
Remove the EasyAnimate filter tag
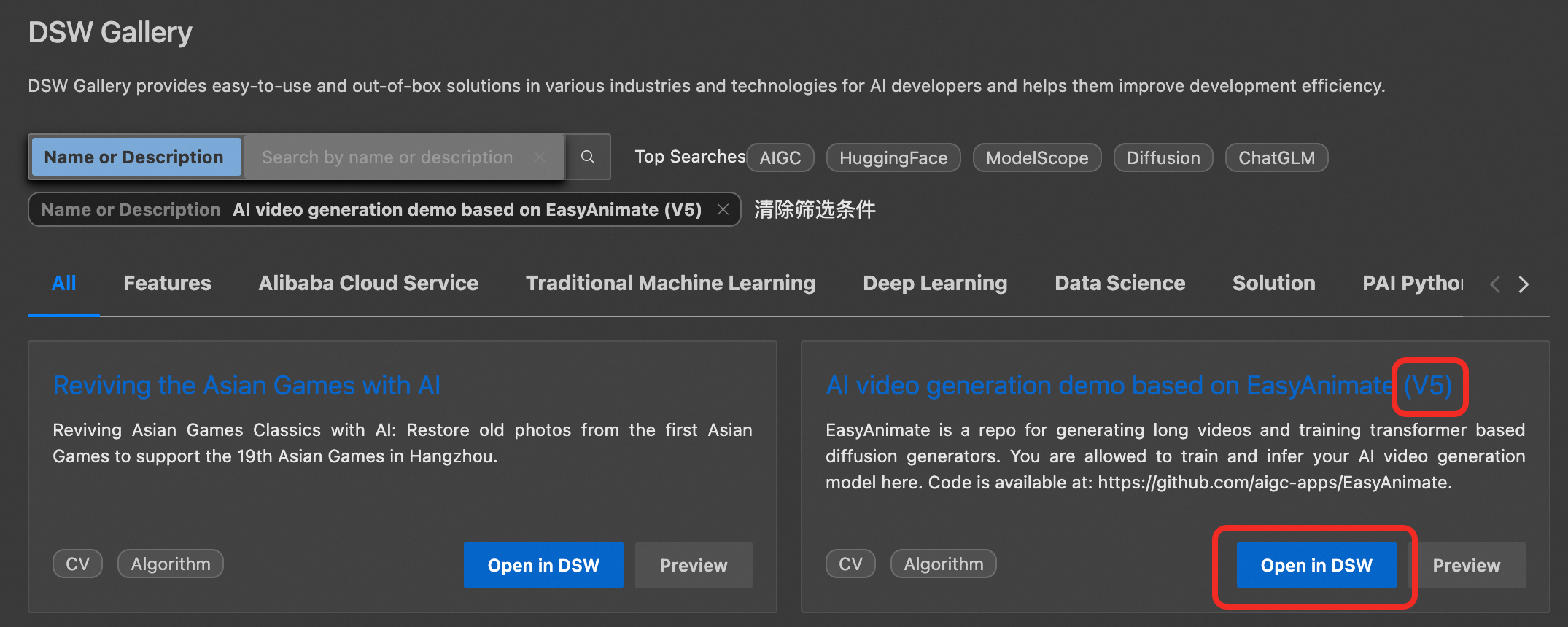coord(723,210)
